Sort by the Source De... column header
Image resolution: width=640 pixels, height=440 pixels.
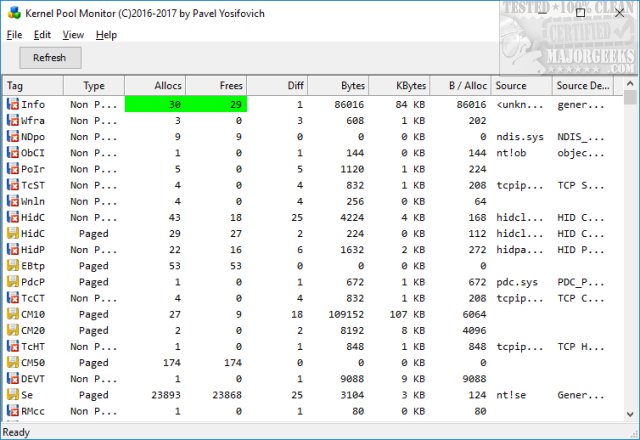tap(583, 86)
